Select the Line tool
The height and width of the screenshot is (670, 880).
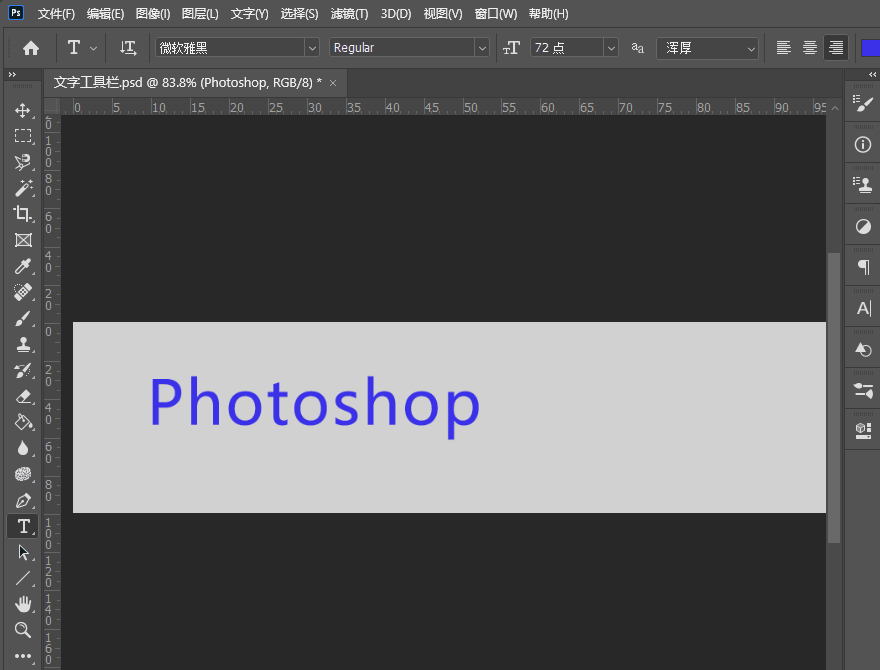click(22, 578)
